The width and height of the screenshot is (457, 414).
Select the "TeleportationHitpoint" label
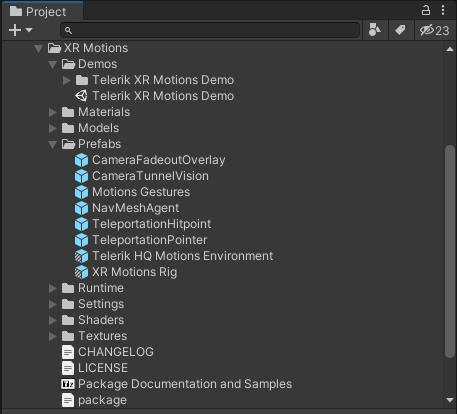[x=152, y=224]
